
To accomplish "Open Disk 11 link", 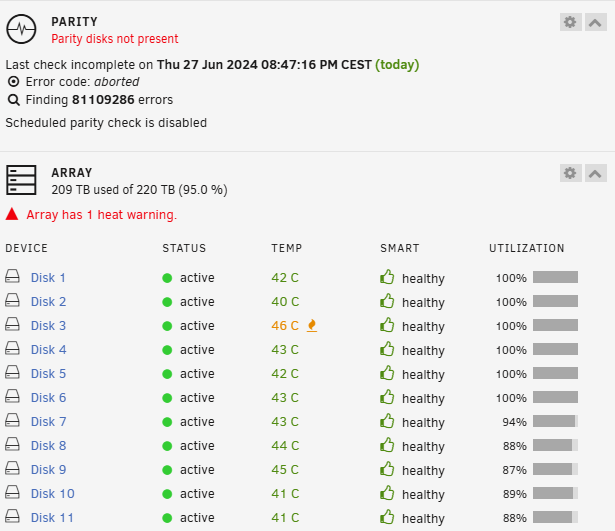I will coord(52,517).
